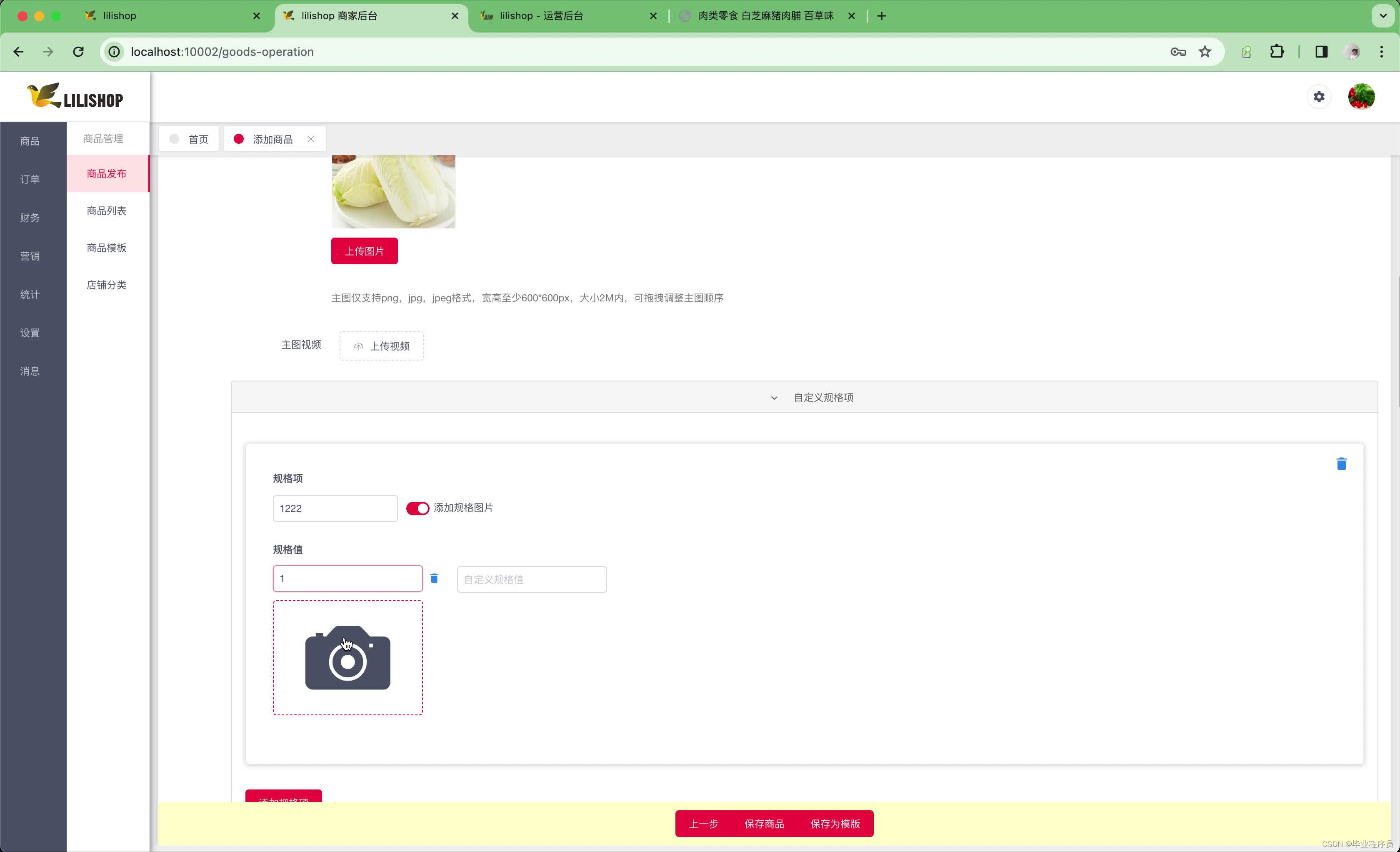Go forward in browser history
This screenshot has width=1400, height=852.
(x=48, y=52)
